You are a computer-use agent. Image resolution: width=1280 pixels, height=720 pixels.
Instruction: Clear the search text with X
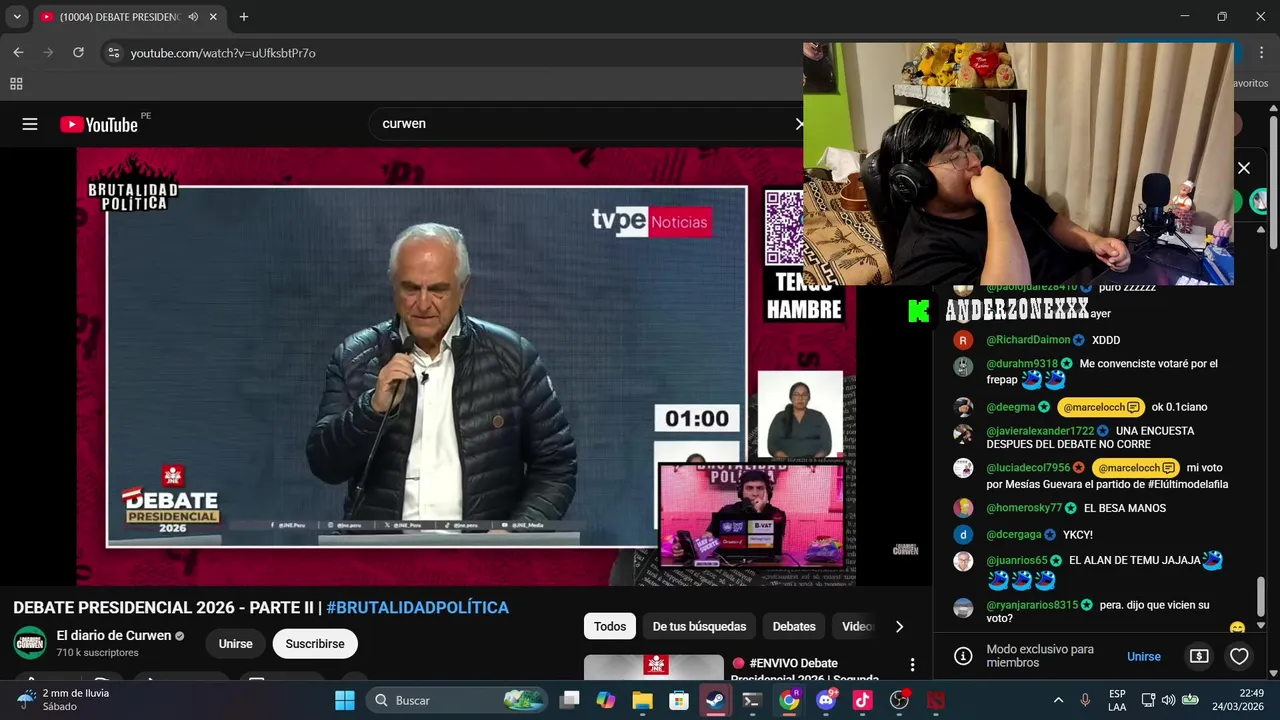point(799,124)
